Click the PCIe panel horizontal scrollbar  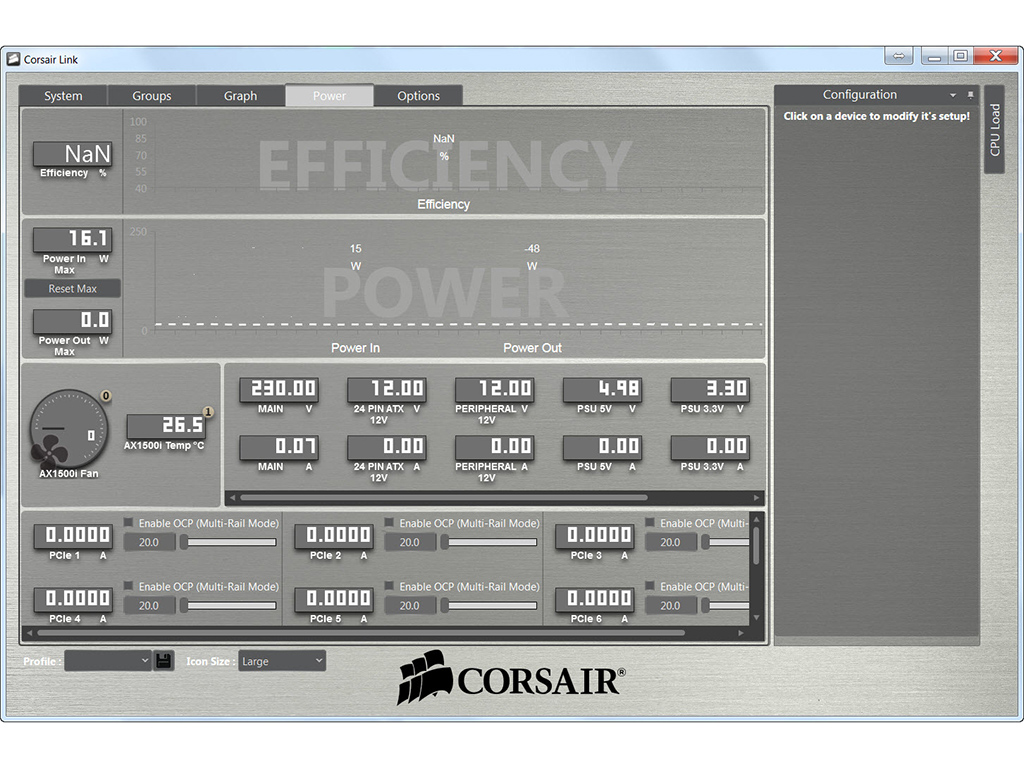[x=361, y=632]
